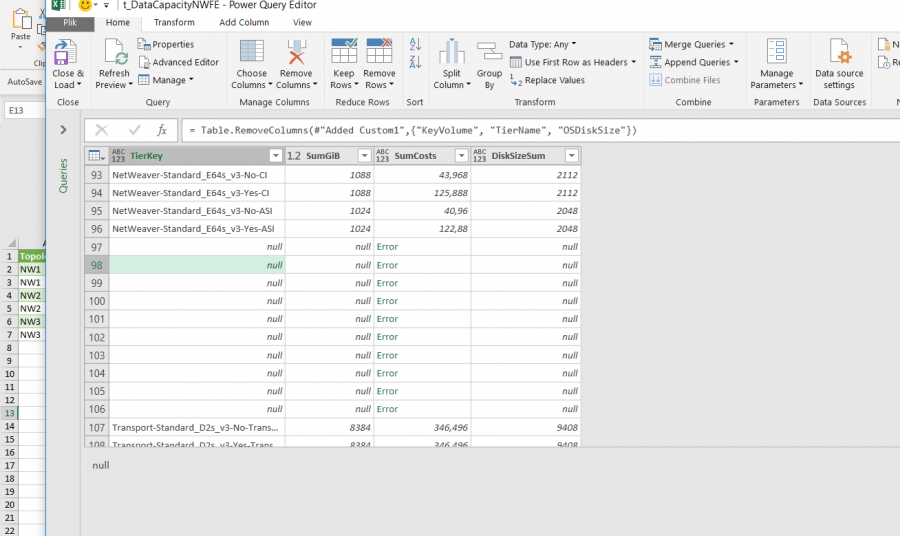900x536 pixels.
Task: Click the SumCosts column data type icon
Action: coord(382,156)
